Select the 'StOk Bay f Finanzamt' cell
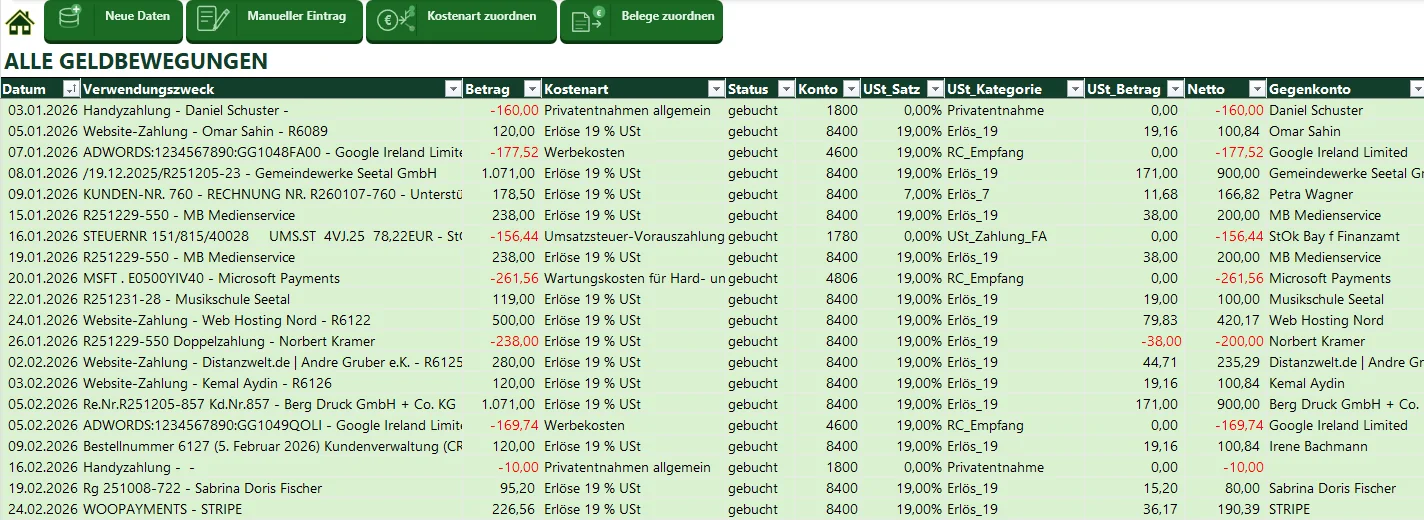This screenshot has width=1424, height=520. 1345,236
